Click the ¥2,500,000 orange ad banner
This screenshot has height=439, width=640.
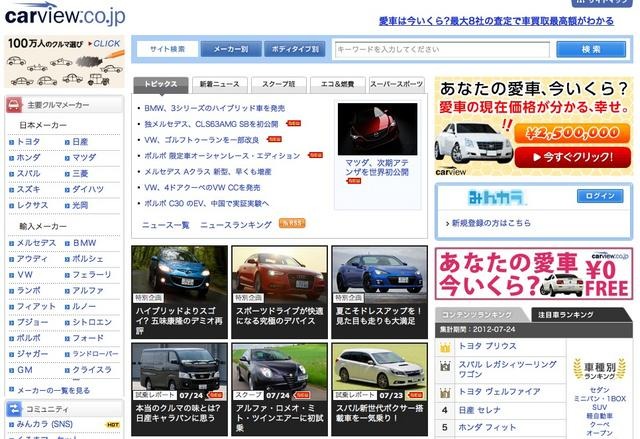coord(572,133)
